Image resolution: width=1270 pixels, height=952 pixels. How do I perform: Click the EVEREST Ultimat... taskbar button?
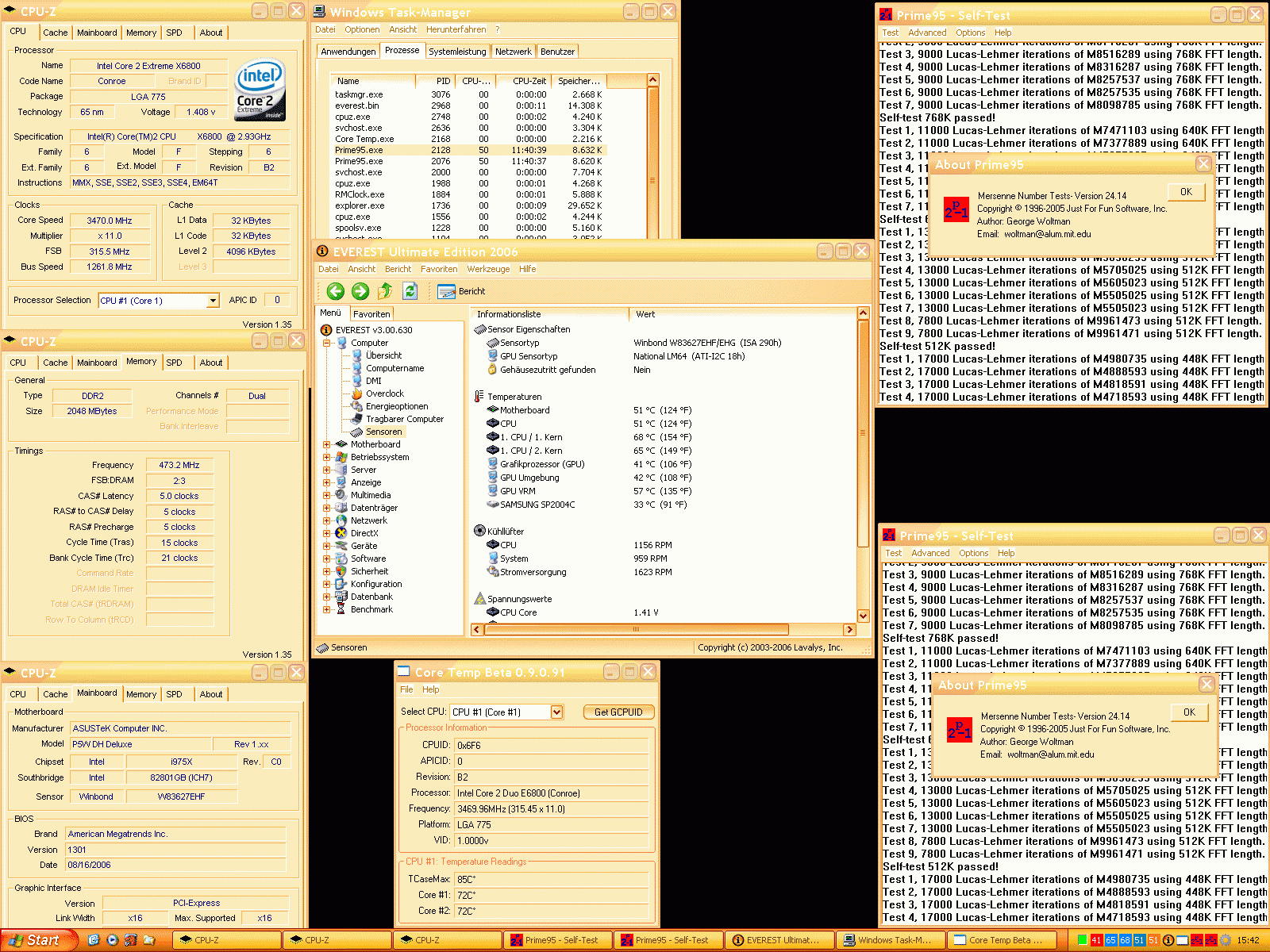point(781,940)
